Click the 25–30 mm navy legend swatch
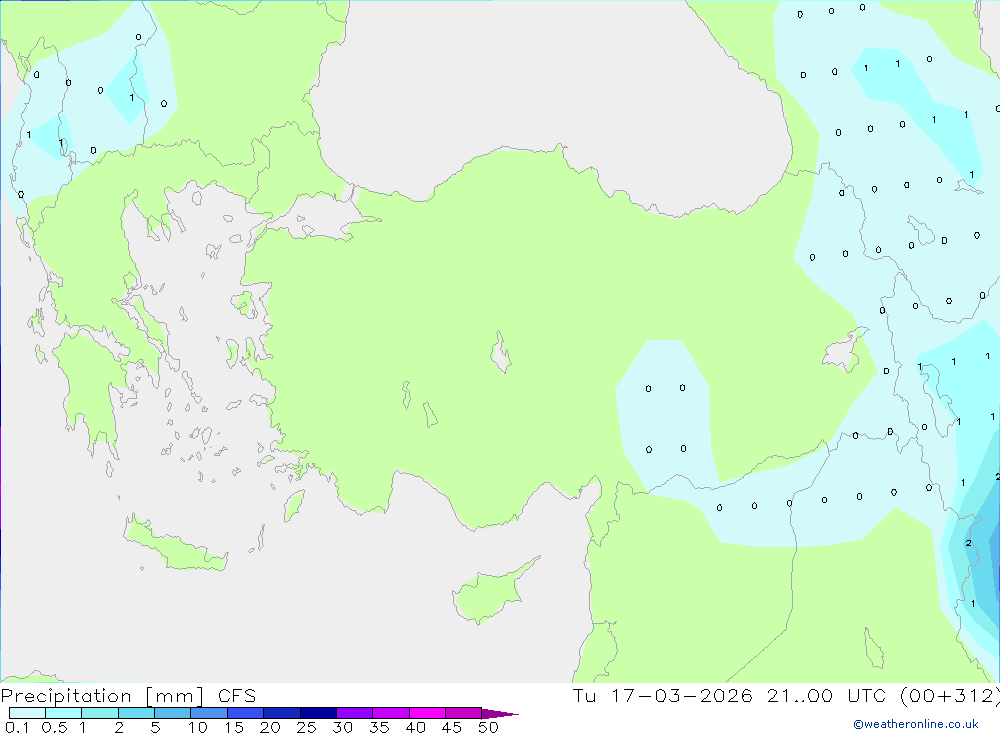The image size is (1000, 733). tap(318, 713)
